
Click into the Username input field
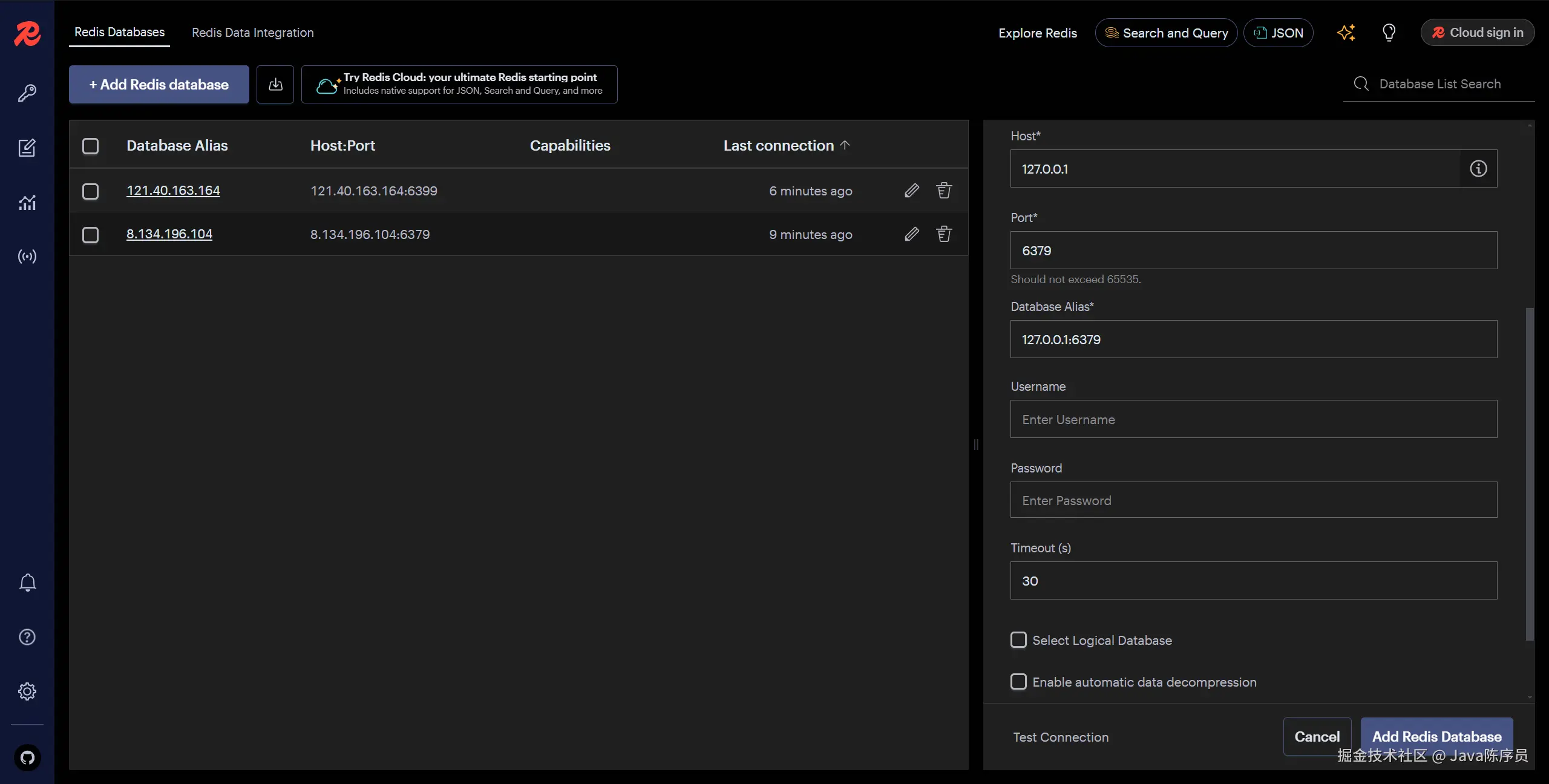pos(1253,419)
